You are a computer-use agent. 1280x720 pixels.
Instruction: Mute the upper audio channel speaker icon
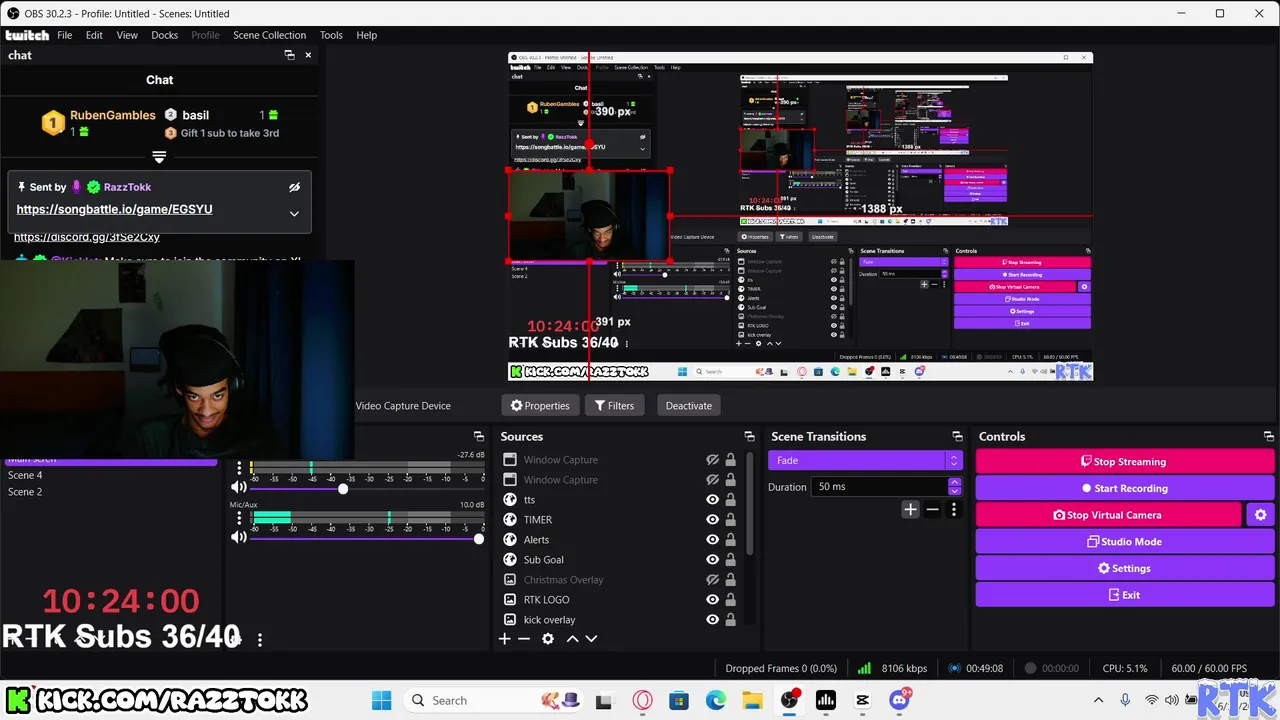click(238, 487)
